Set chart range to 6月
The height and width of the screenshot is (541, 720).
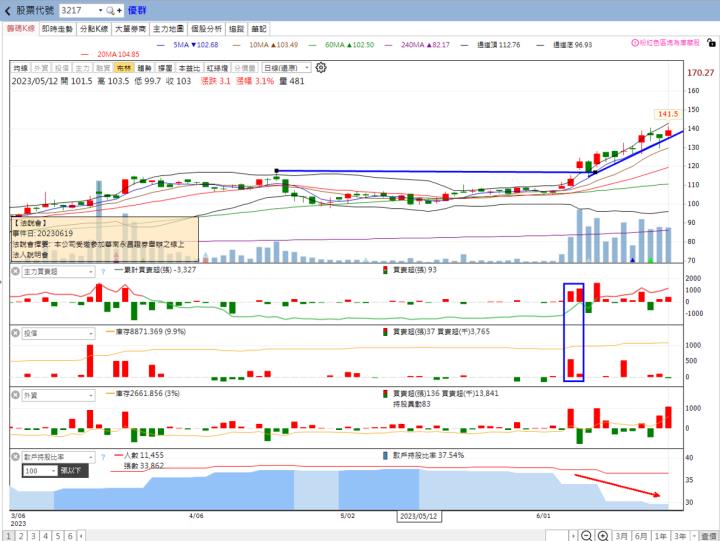pyautogui.click(x=641, y=536)
